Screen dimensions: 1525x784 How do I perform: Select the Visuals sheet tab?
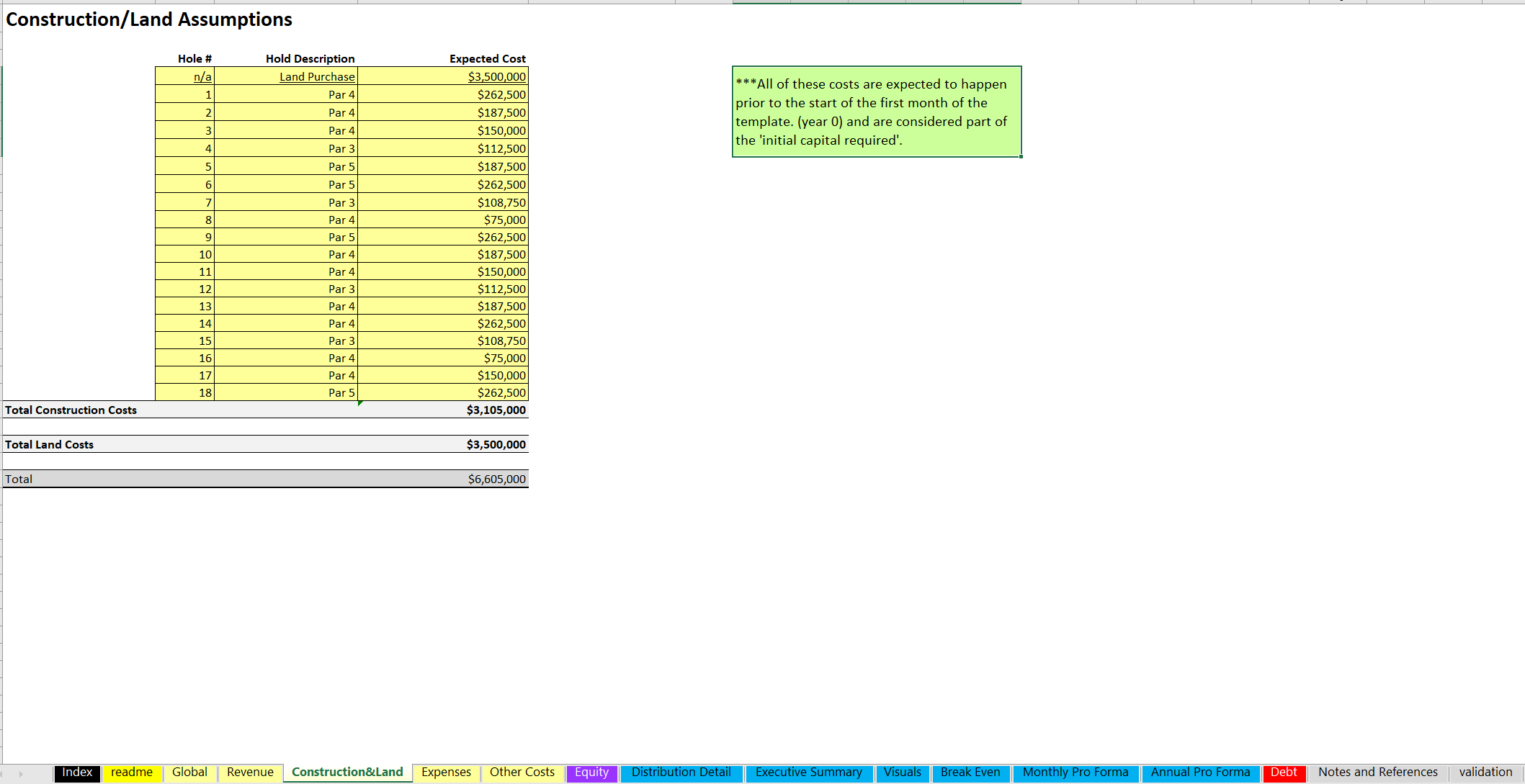[902, 772]
